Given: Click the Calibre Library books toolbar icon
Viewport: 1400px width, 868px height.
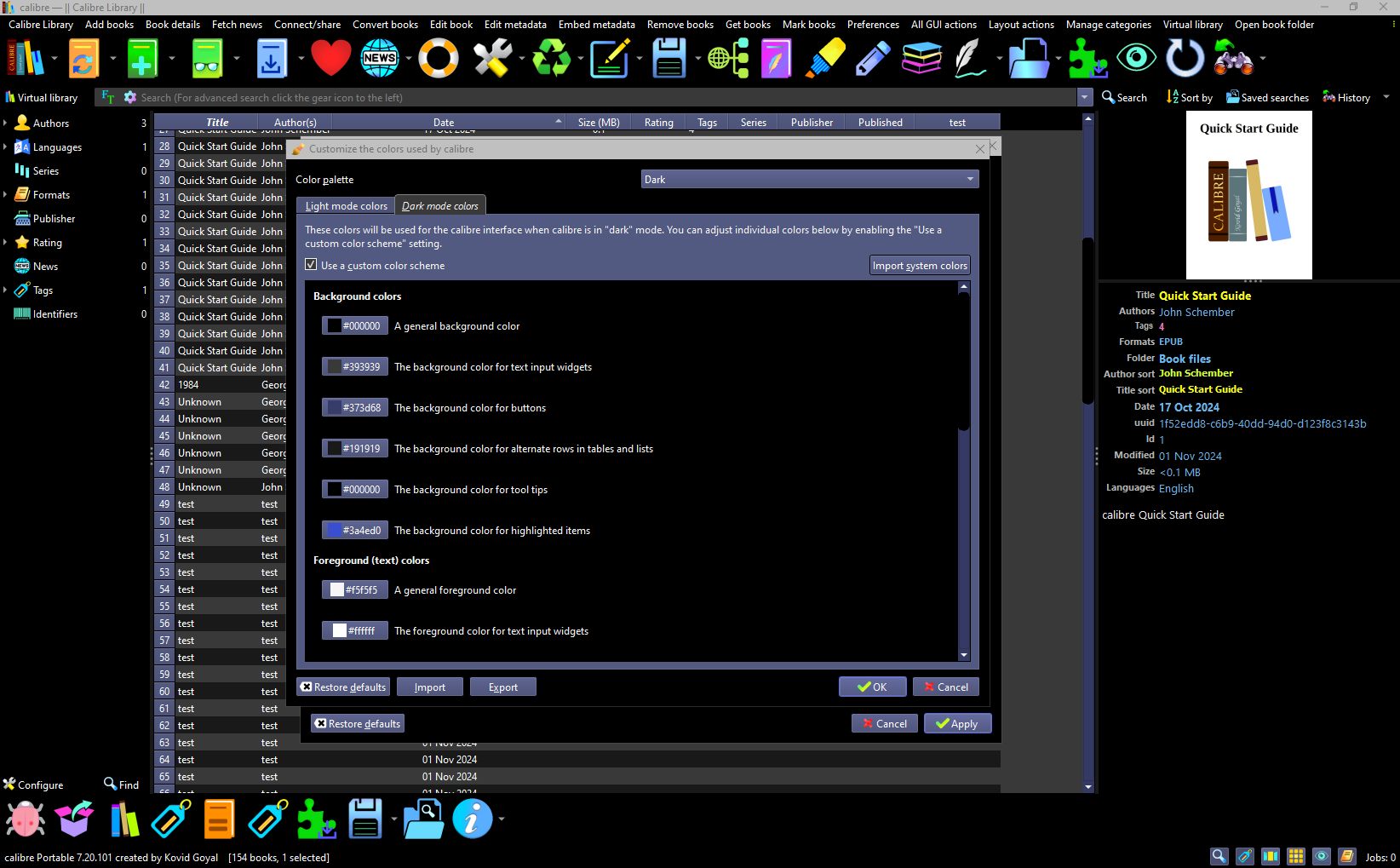Looking at the screenshot, I should pyautogui.click(x=26, y=58).
